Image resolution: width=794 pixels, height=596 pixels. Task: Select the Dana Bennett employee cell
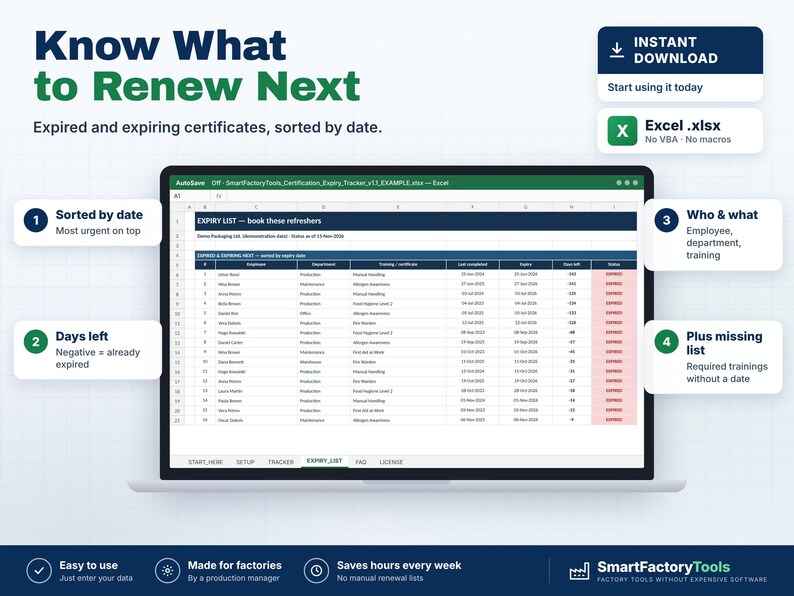point(256,362)
